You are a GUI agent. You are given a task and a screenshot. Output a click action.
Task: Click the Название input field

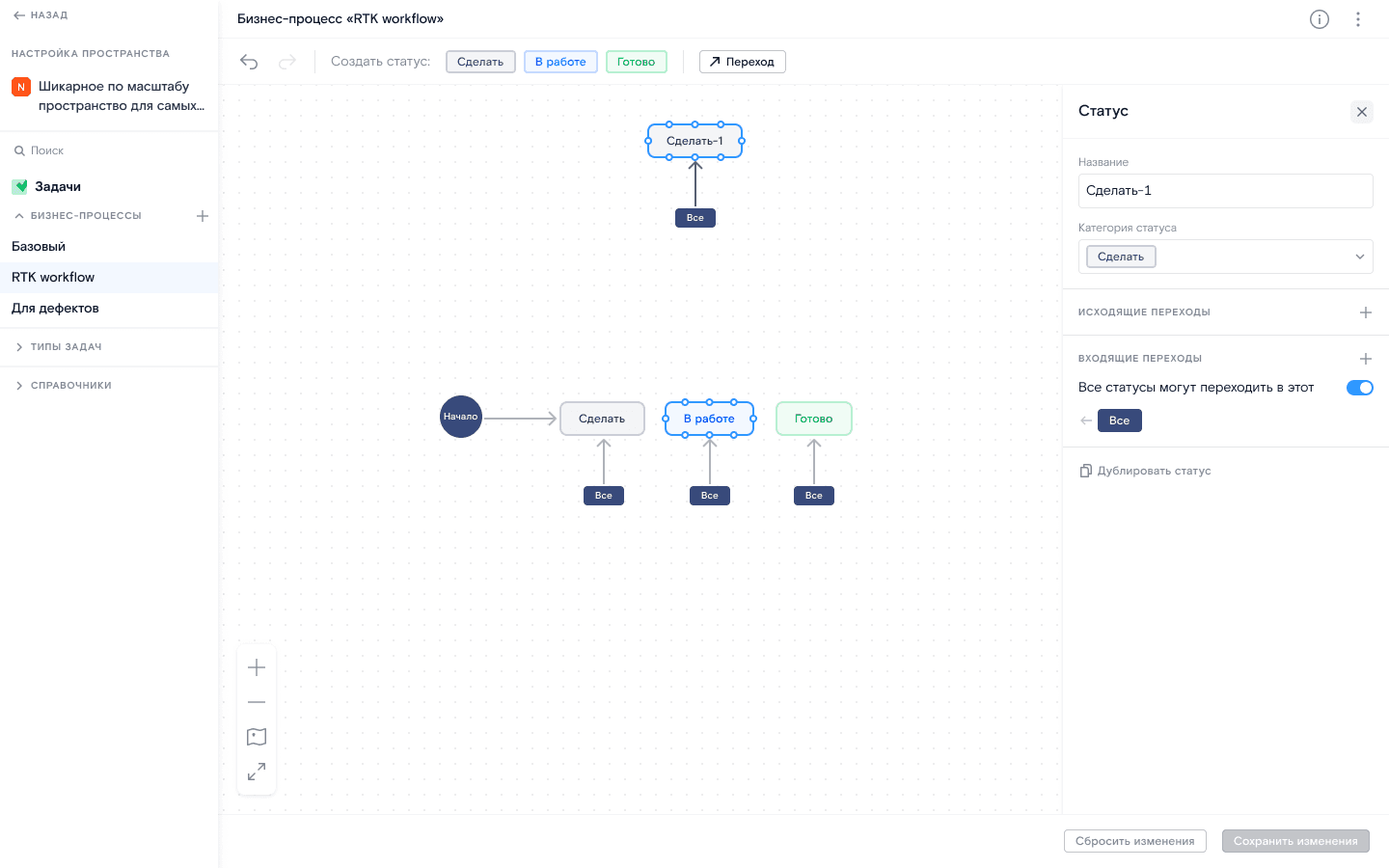pos(1225,191)
